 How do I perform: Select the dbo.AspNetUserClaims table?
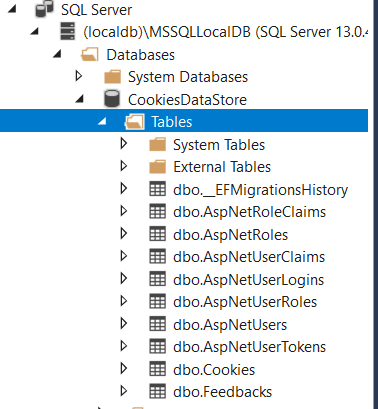249,257
